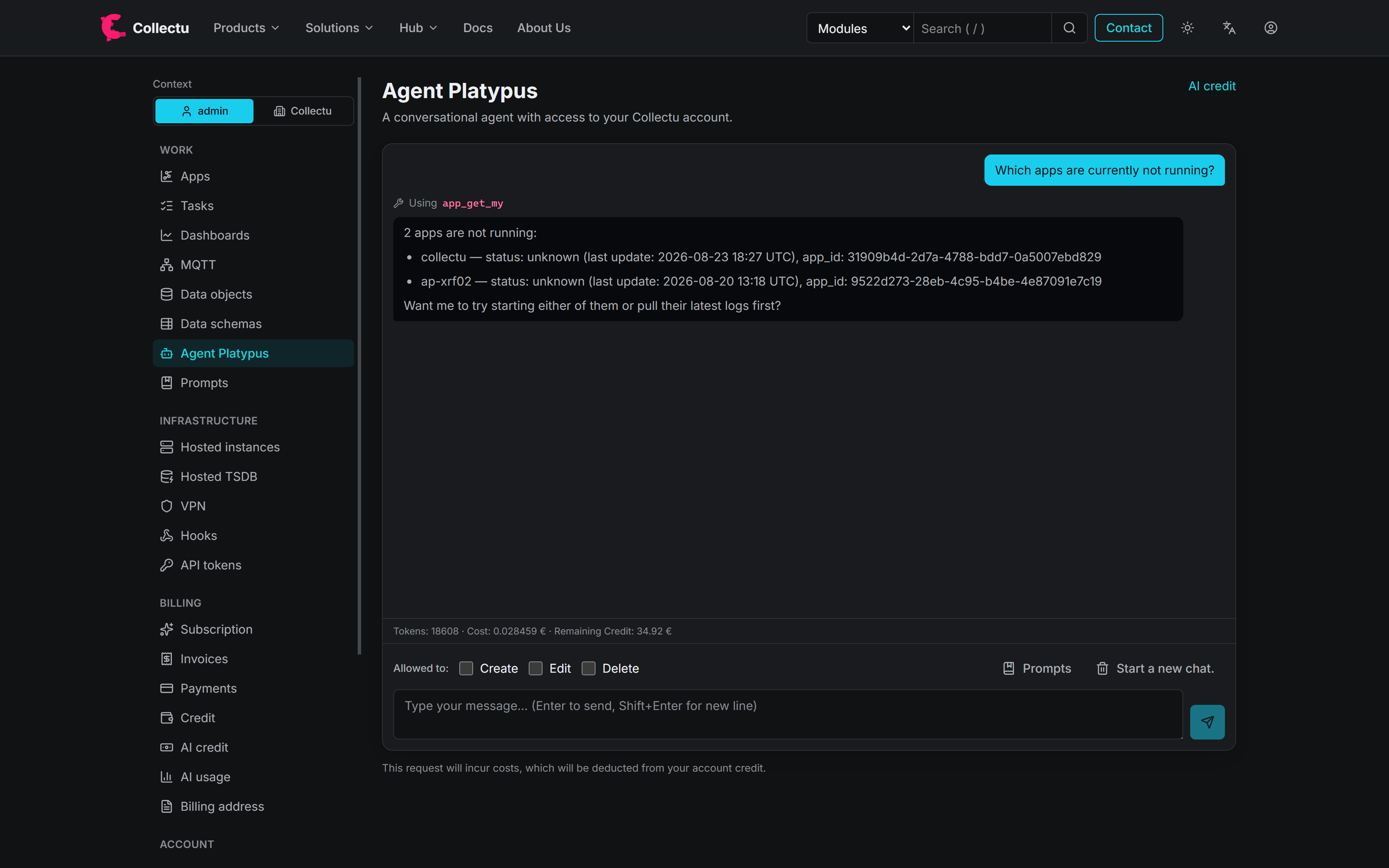
Task: Open the user account icon
Action: click(1271, 28)
